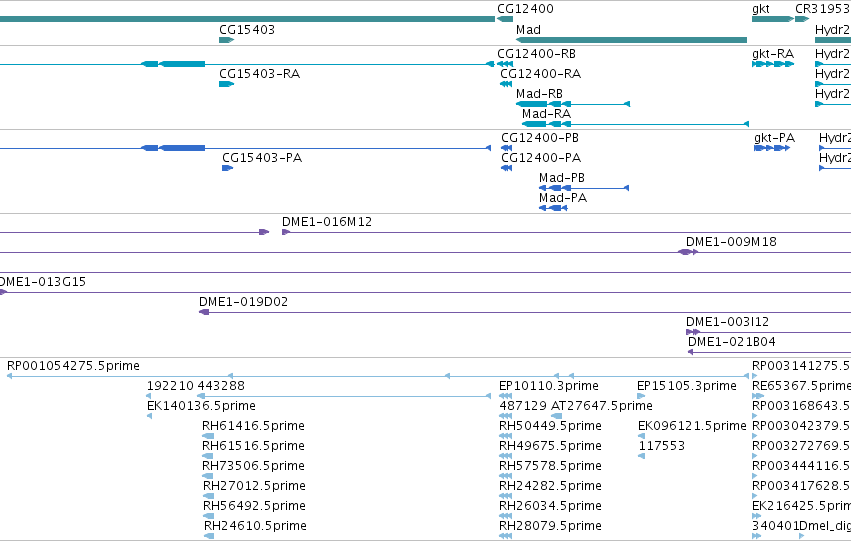Viewport: 851px width, 541px height.
Task: Click the CG12400-PA protein label
Action: [x=541, y=158]
